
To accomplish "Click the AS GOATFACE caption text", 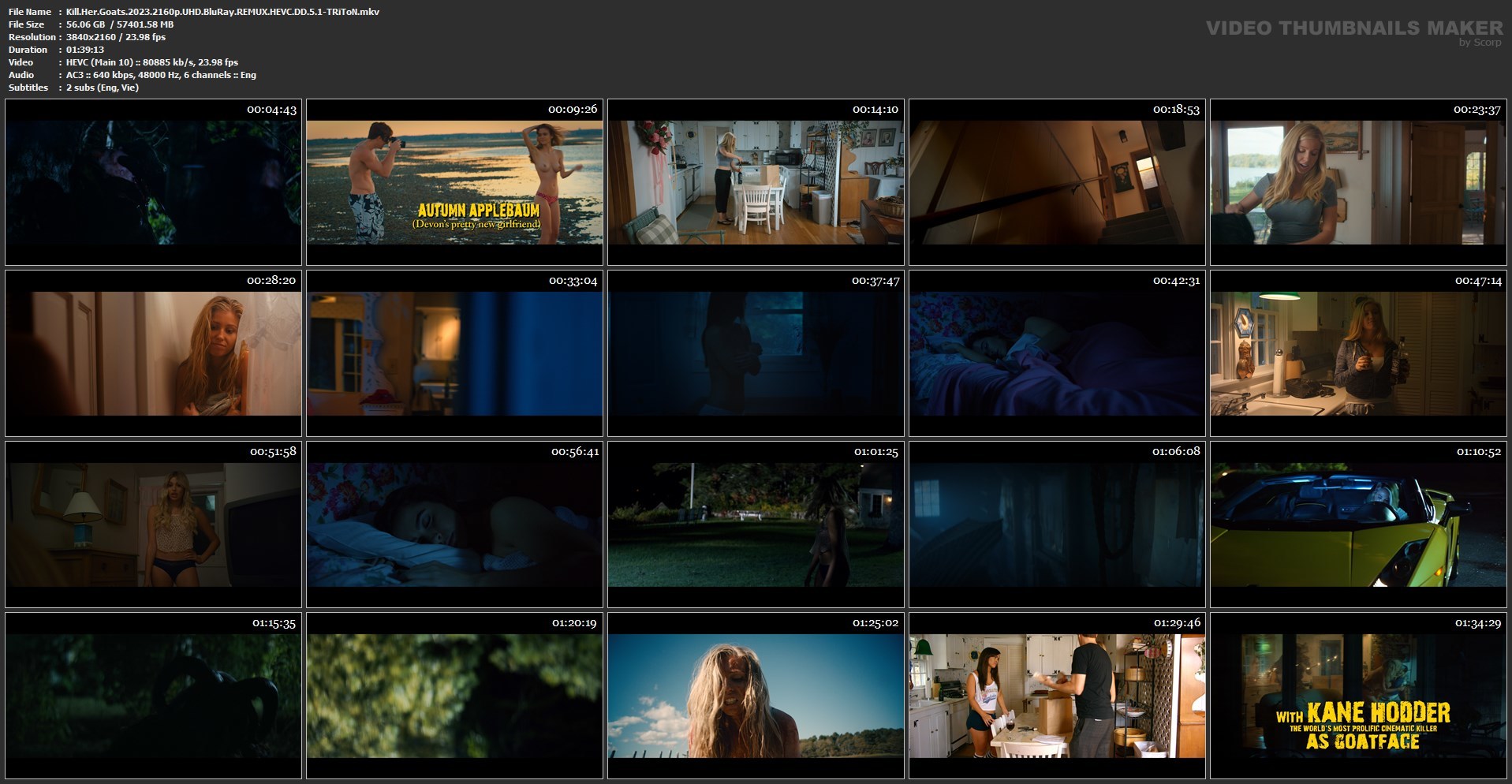I will (1363, 741).
